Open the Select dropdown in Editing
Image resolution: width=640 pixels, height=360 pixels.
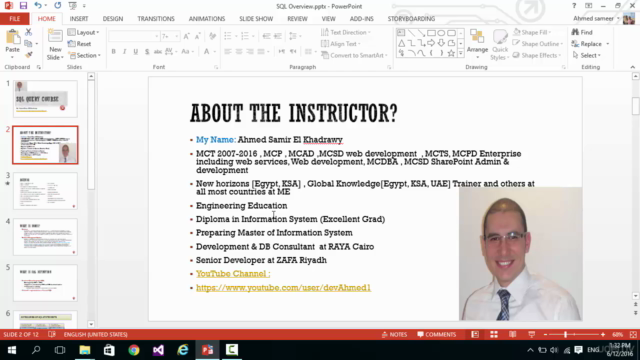587,55
